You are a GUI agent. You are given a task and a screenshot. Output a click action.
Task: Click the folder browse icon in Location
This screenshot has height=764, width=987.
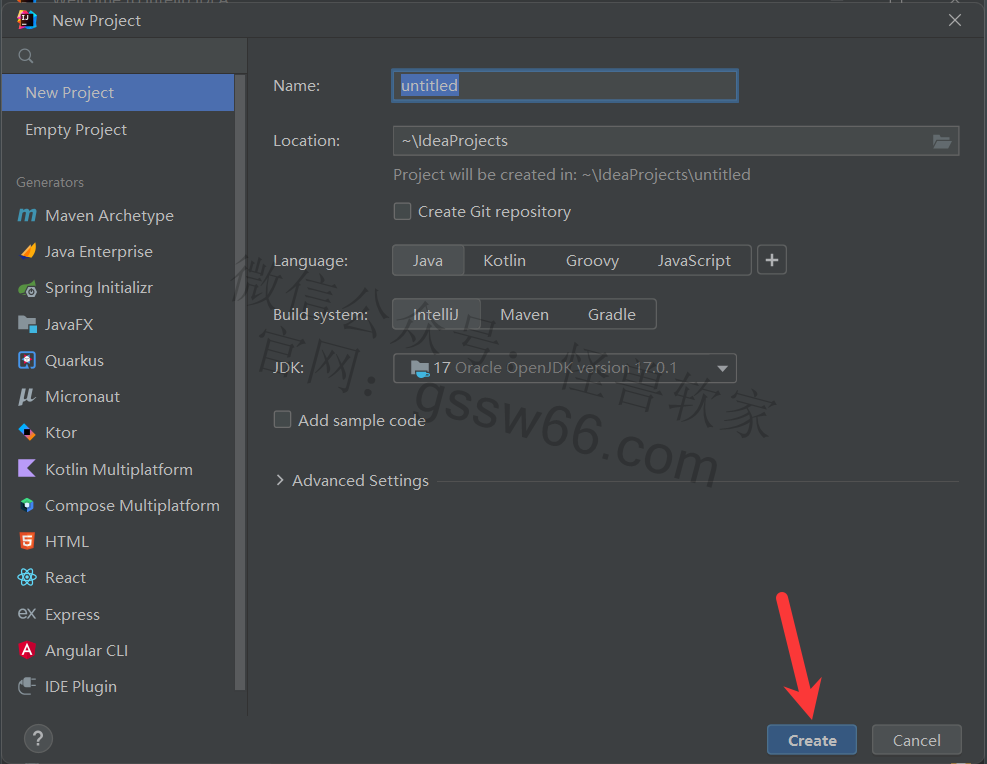(x=941, y=141)
